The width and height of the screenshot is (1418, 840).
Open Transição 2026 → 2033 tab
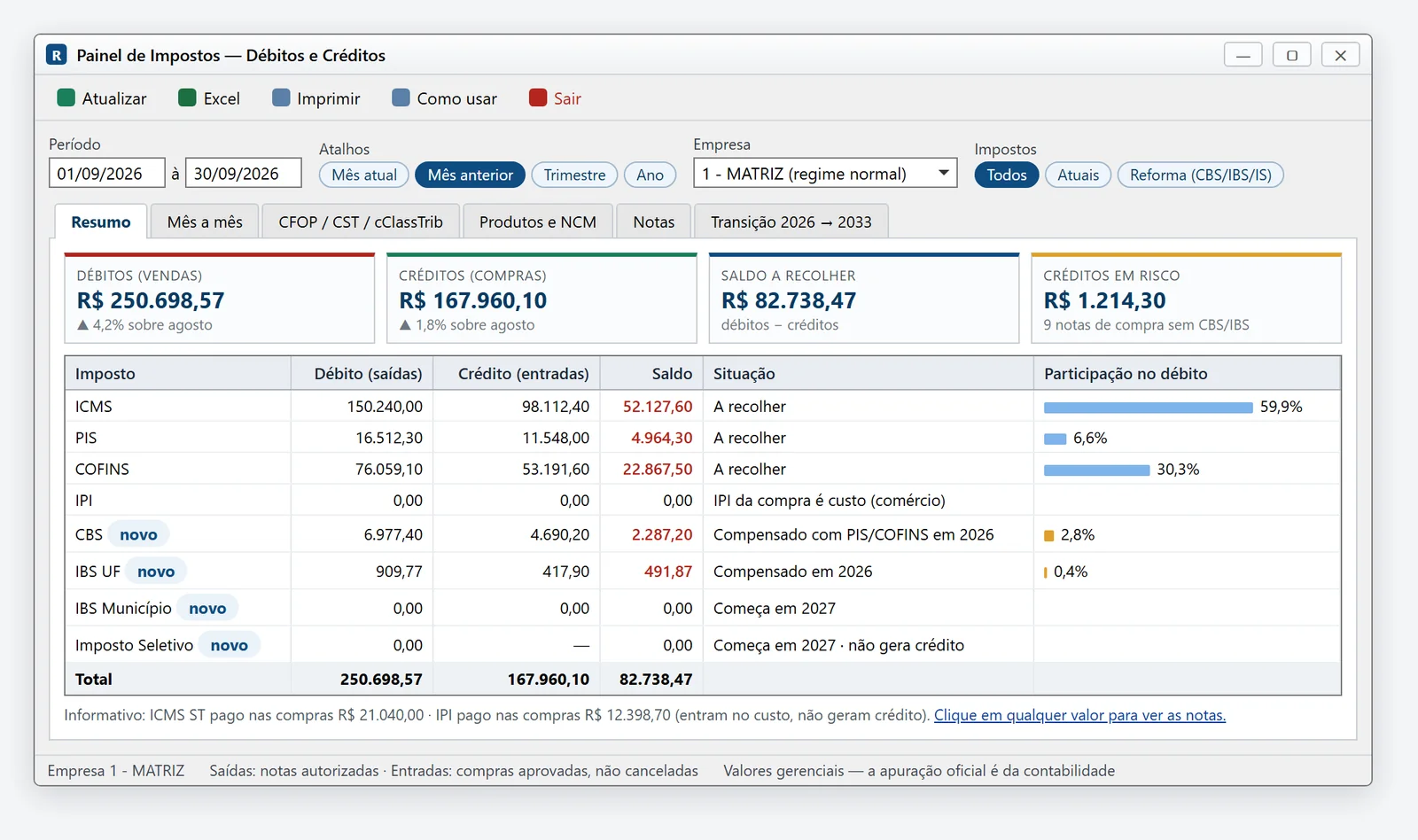pyautogui.click(x=791, y=222)
